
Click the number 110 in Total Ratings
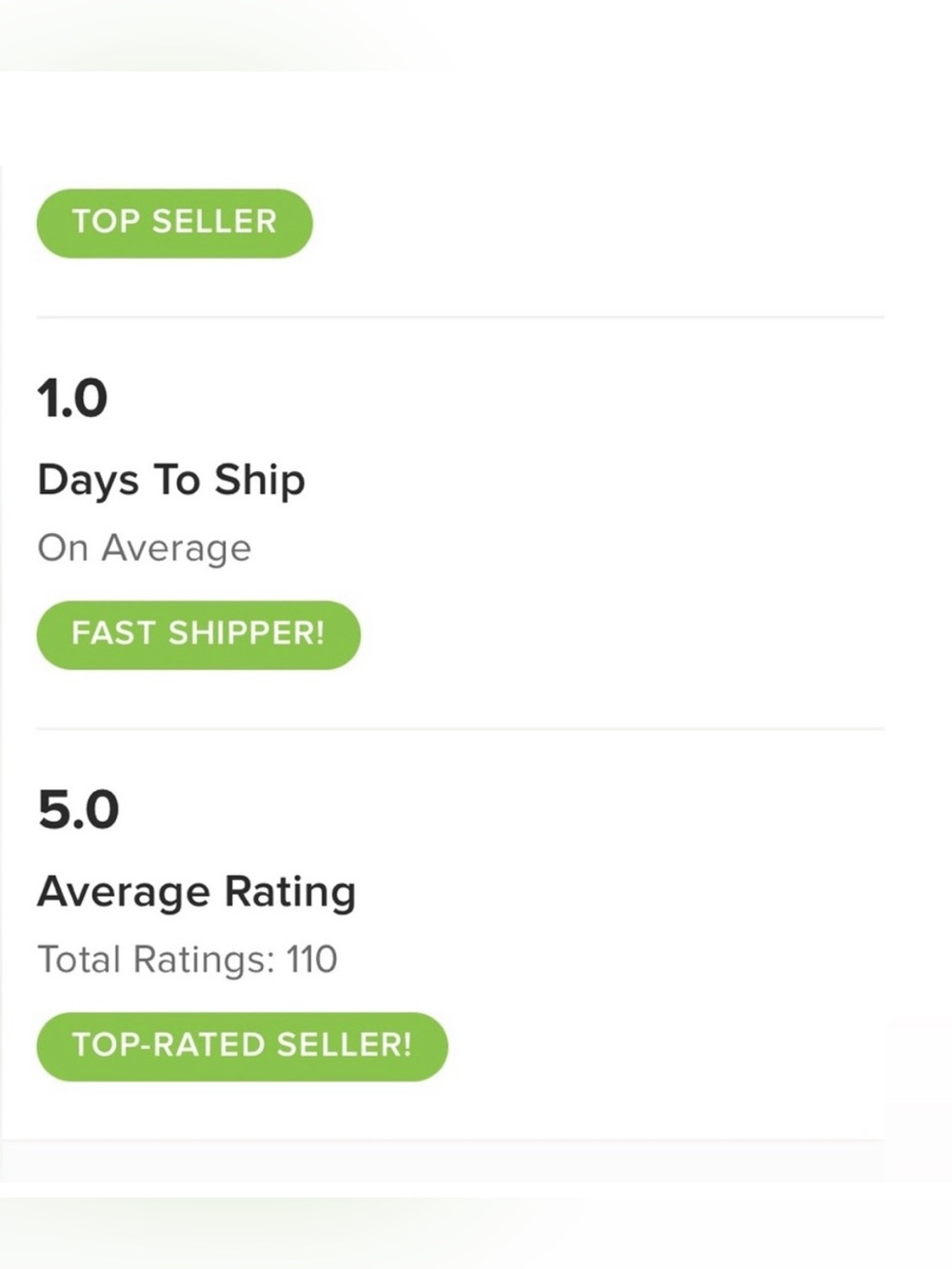pyautogui.click(x=312, y=960)
